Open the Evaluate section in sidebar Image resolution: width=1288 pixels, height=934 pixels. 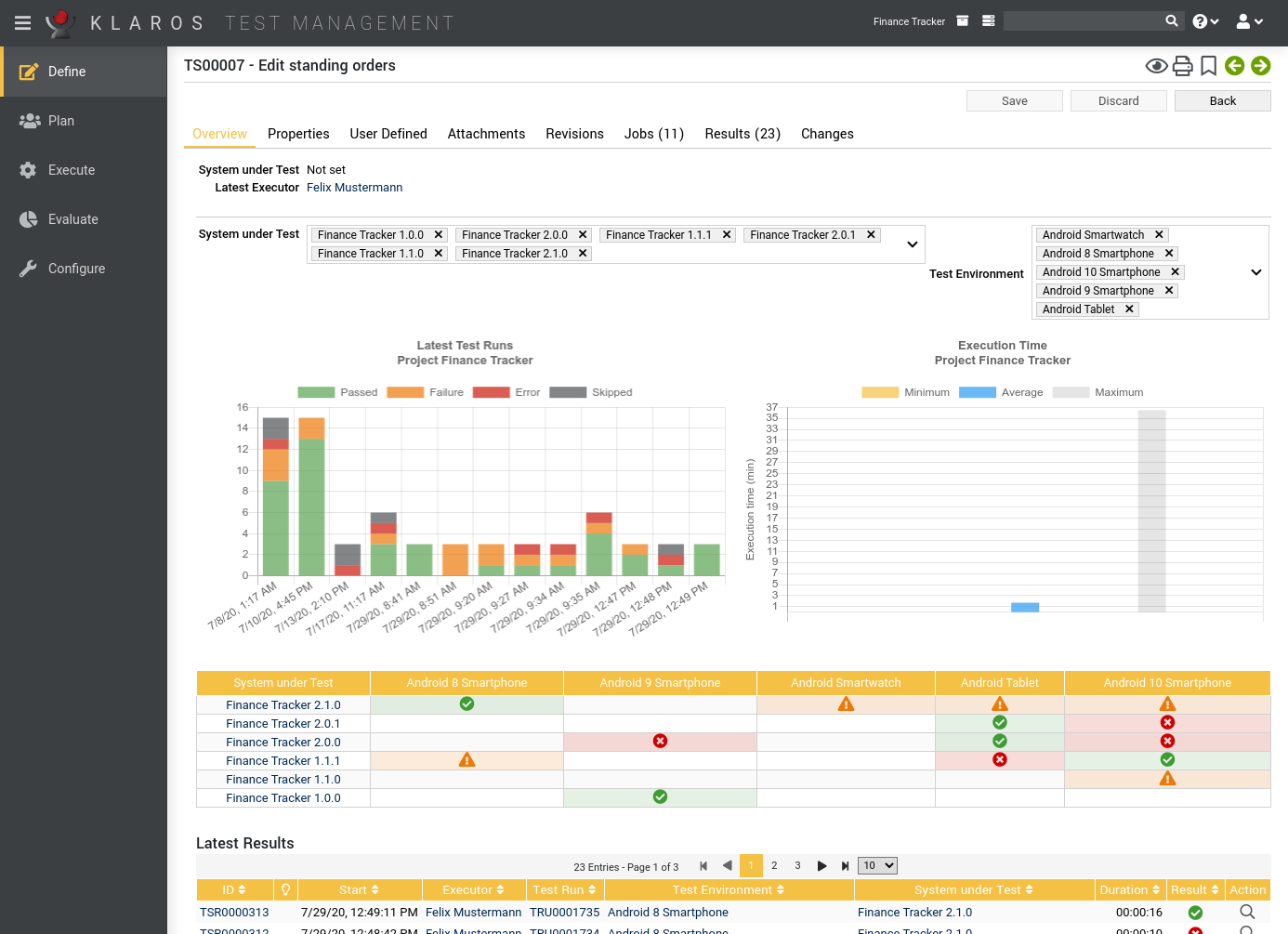84,219
